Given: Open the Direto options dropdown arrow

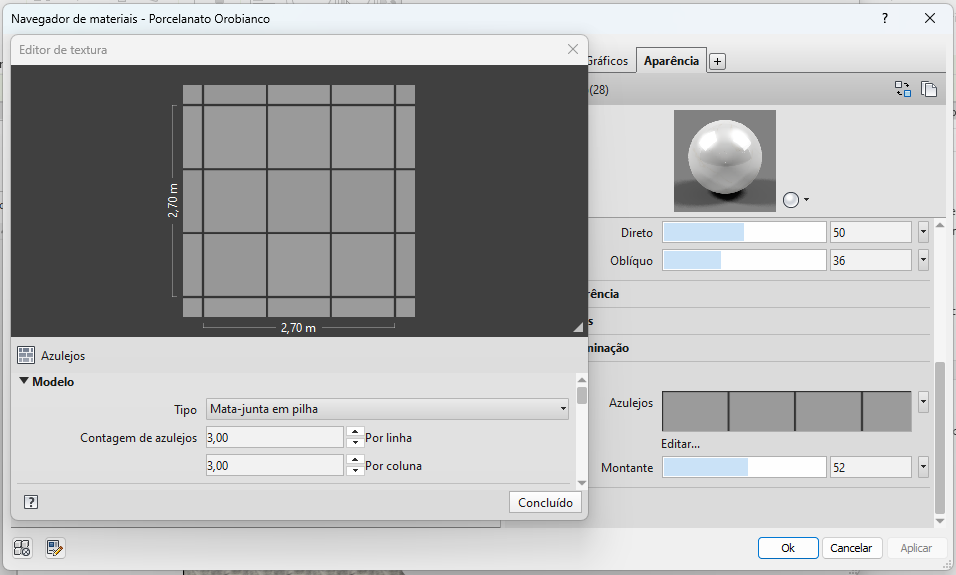Looking at the screenshot, I should pos(923,232).
